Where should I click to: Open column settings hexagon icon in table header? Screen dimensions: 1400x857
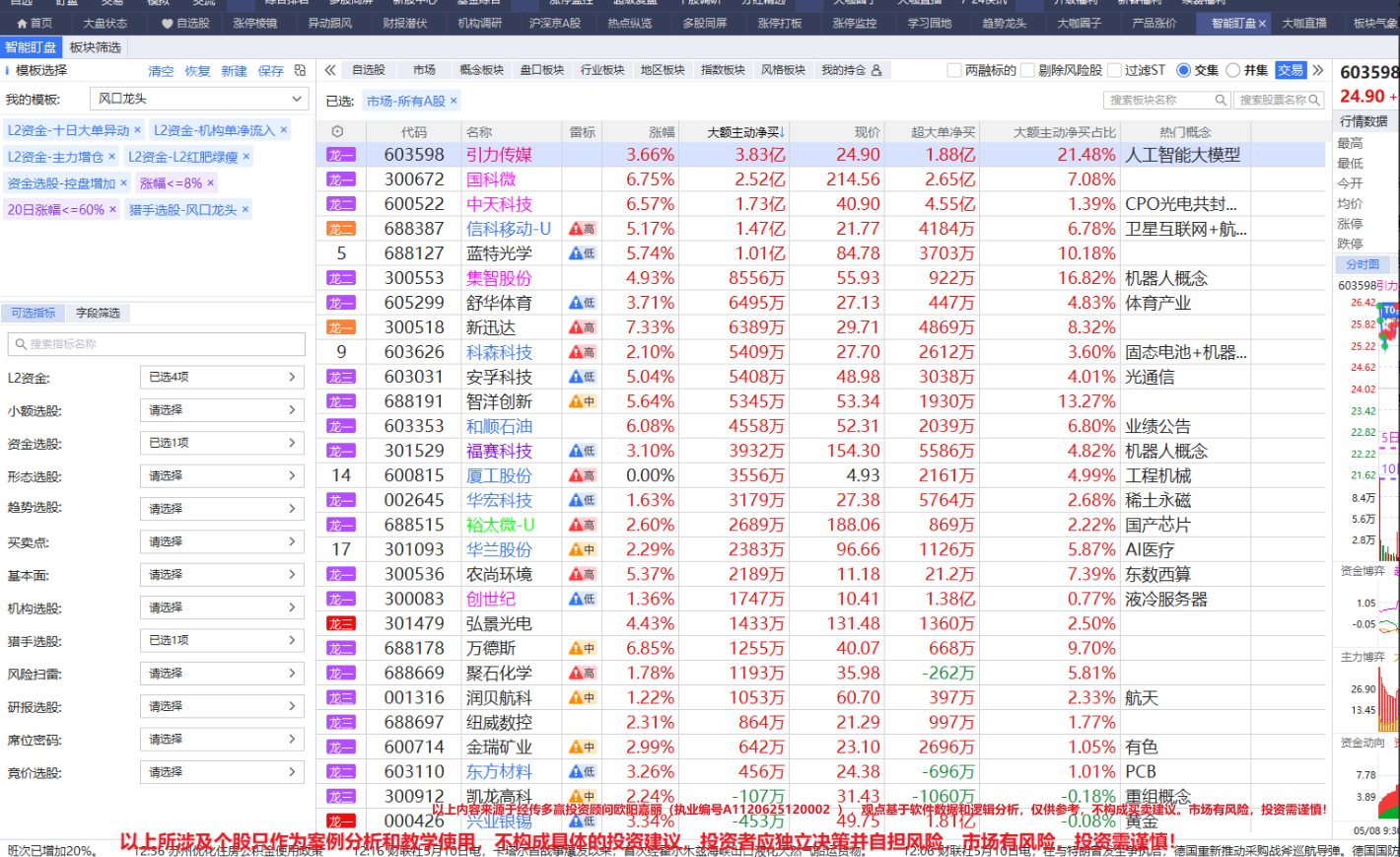click(338, 131)
